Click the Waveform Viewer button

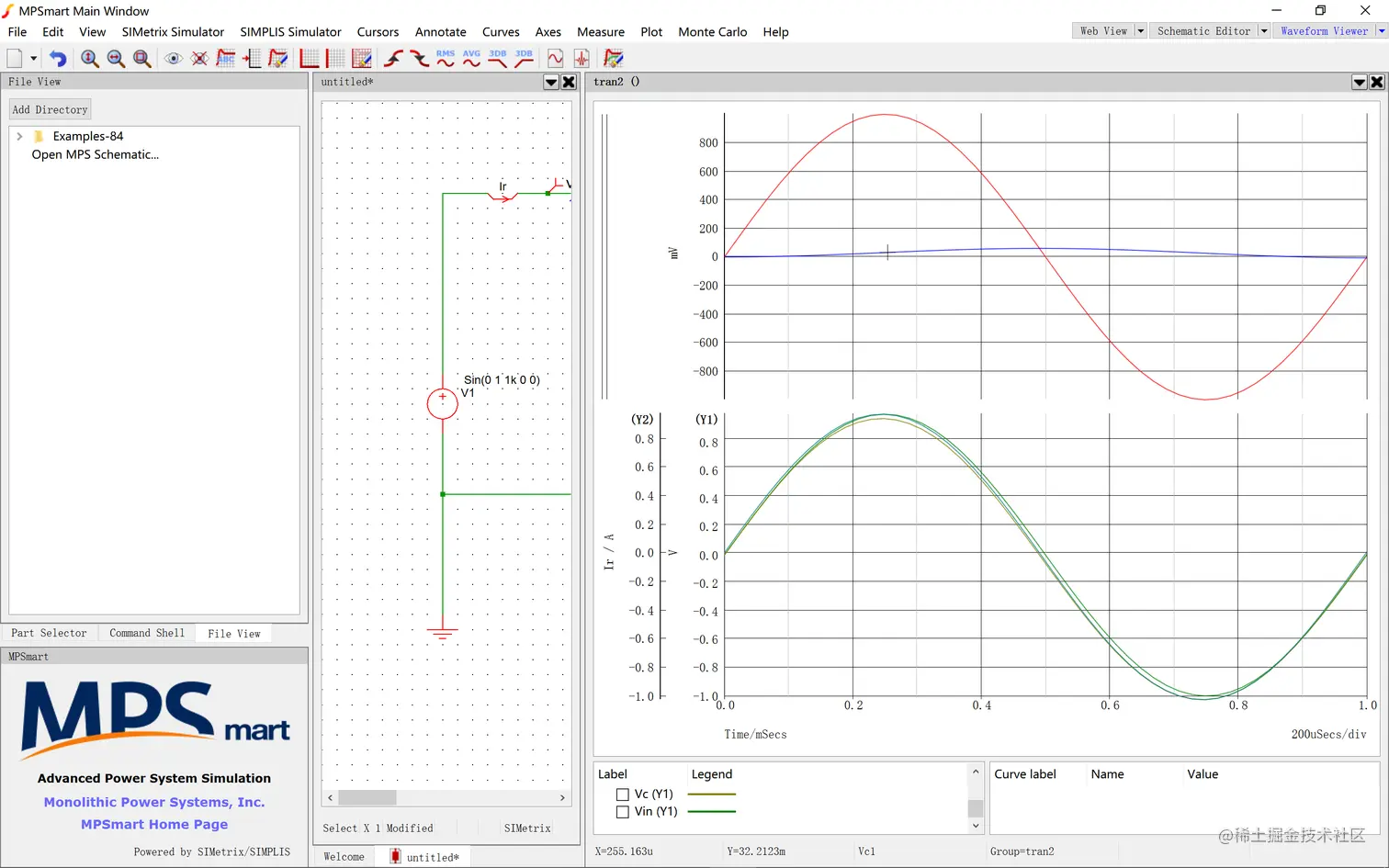[1324, 31]
